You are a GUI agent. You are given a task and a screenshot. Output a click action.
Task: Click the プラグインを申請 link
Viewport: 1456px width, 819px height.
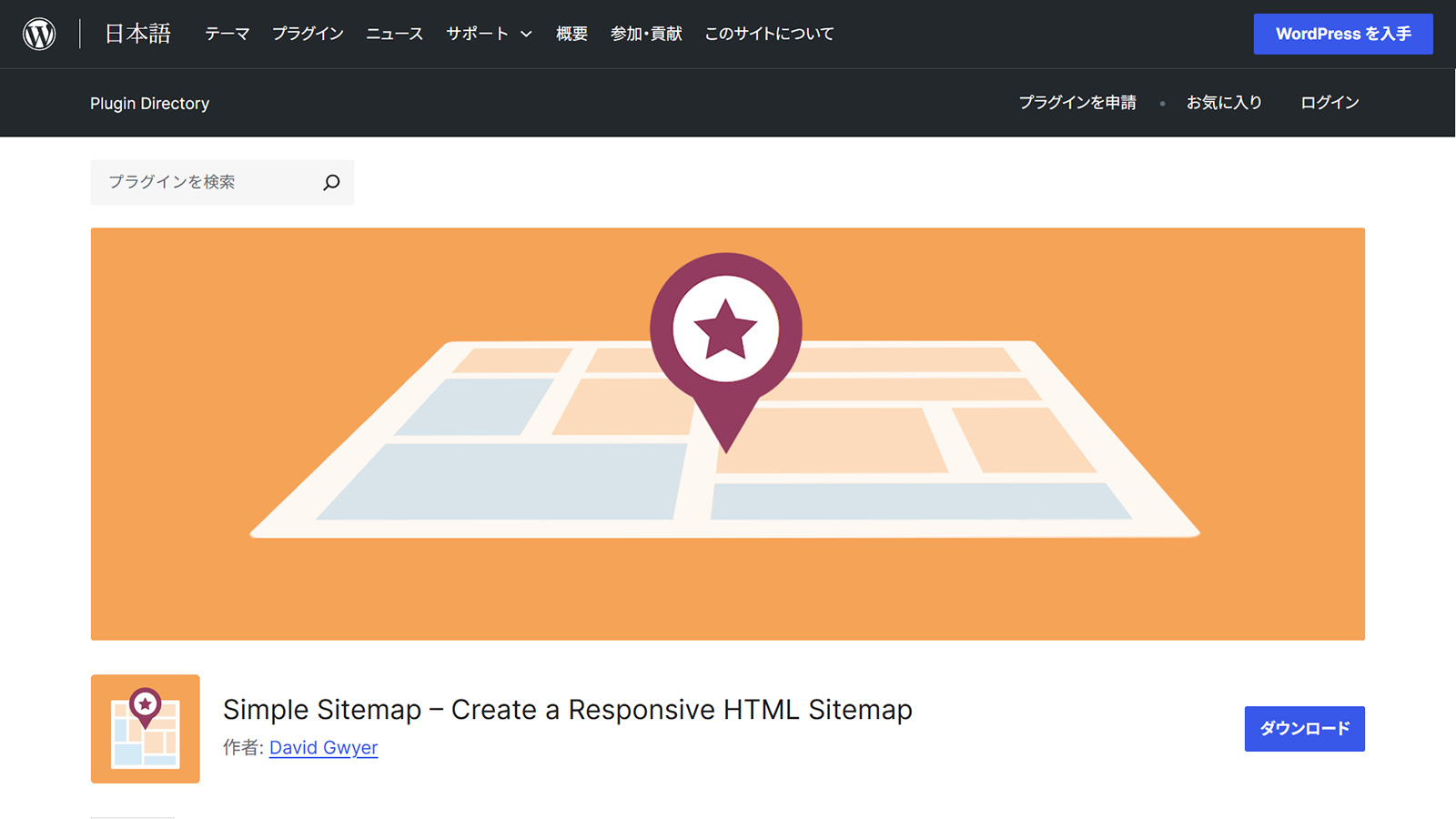coord(1077,103)
